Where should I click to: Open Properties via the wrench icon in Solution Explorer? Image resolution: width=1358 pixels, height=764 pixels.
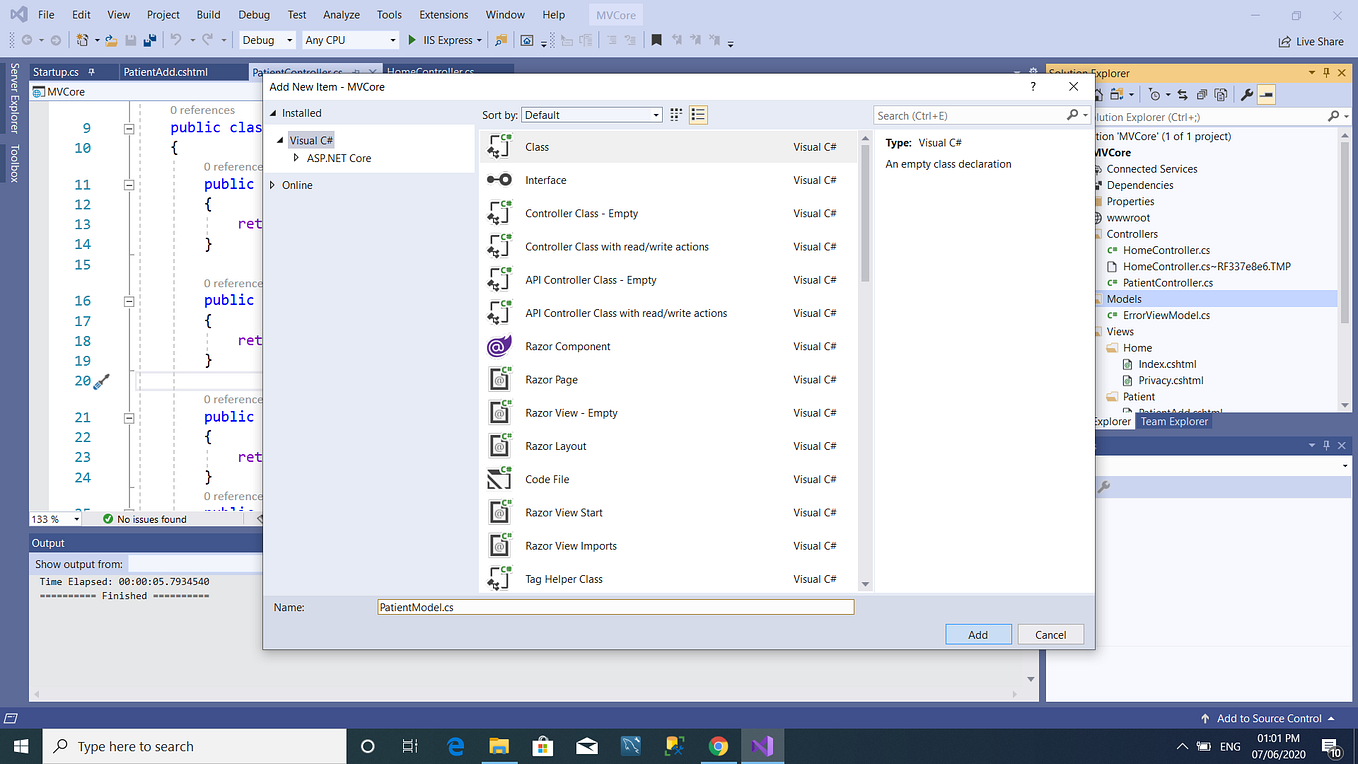click(1247, 94)
